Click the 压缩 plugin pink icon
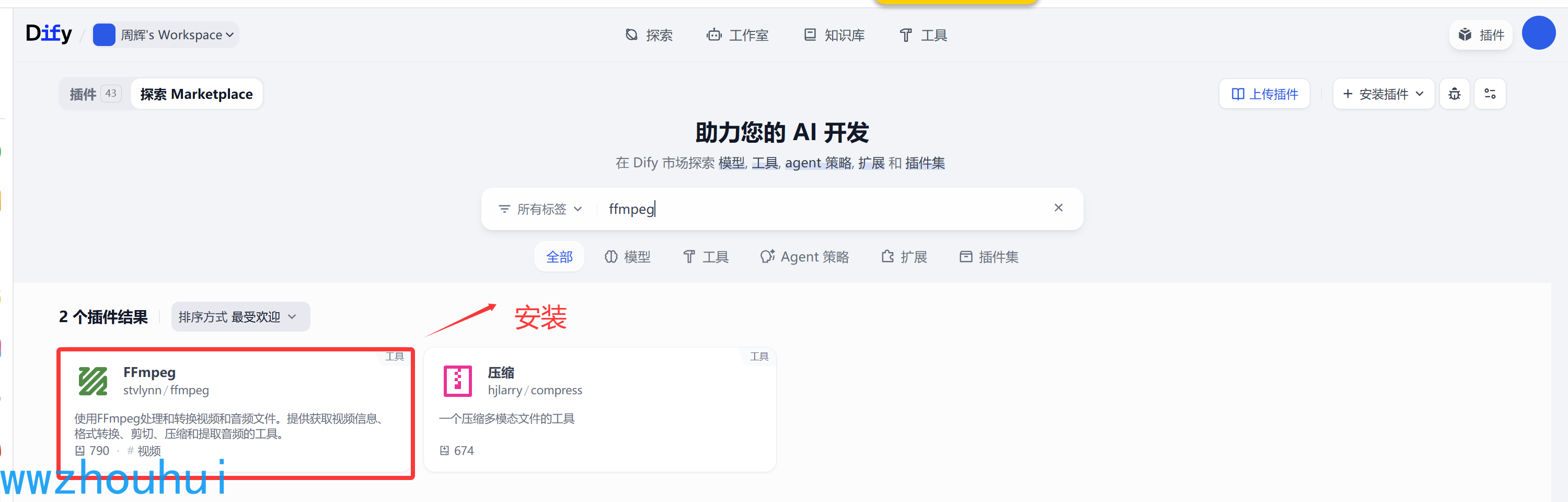Image resolution: width=1568 pixels, height=502 pixels. [458, 381]
